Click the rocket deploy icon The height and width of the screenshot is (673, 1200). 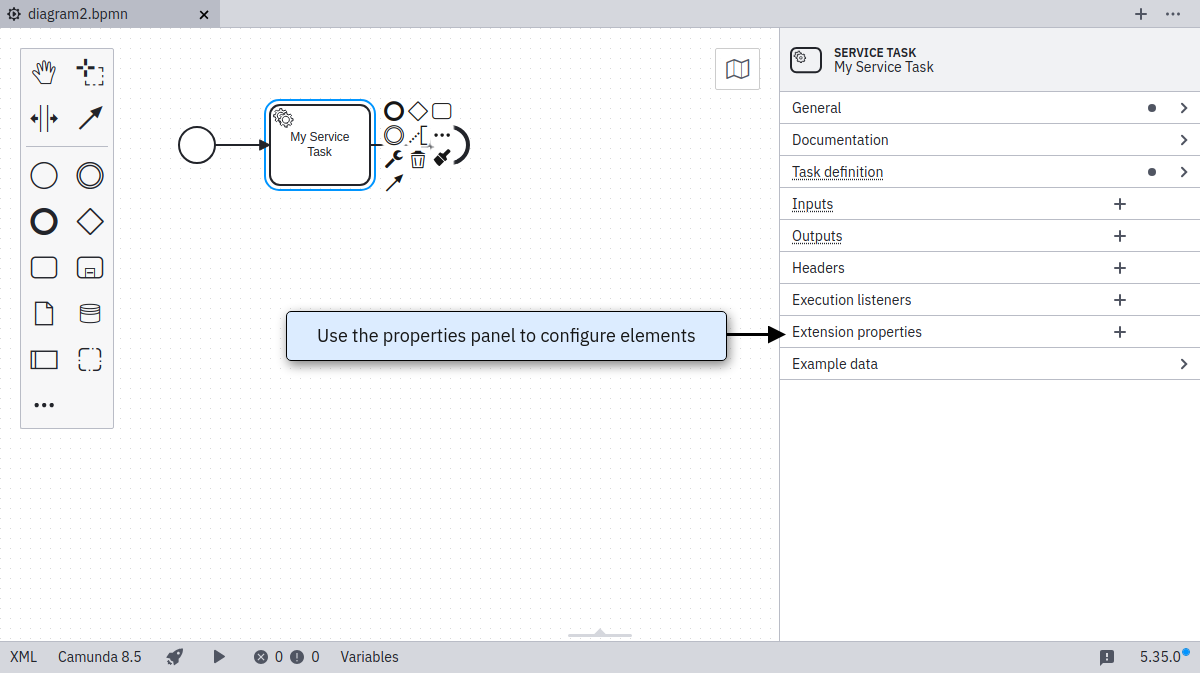pos(175,657)
